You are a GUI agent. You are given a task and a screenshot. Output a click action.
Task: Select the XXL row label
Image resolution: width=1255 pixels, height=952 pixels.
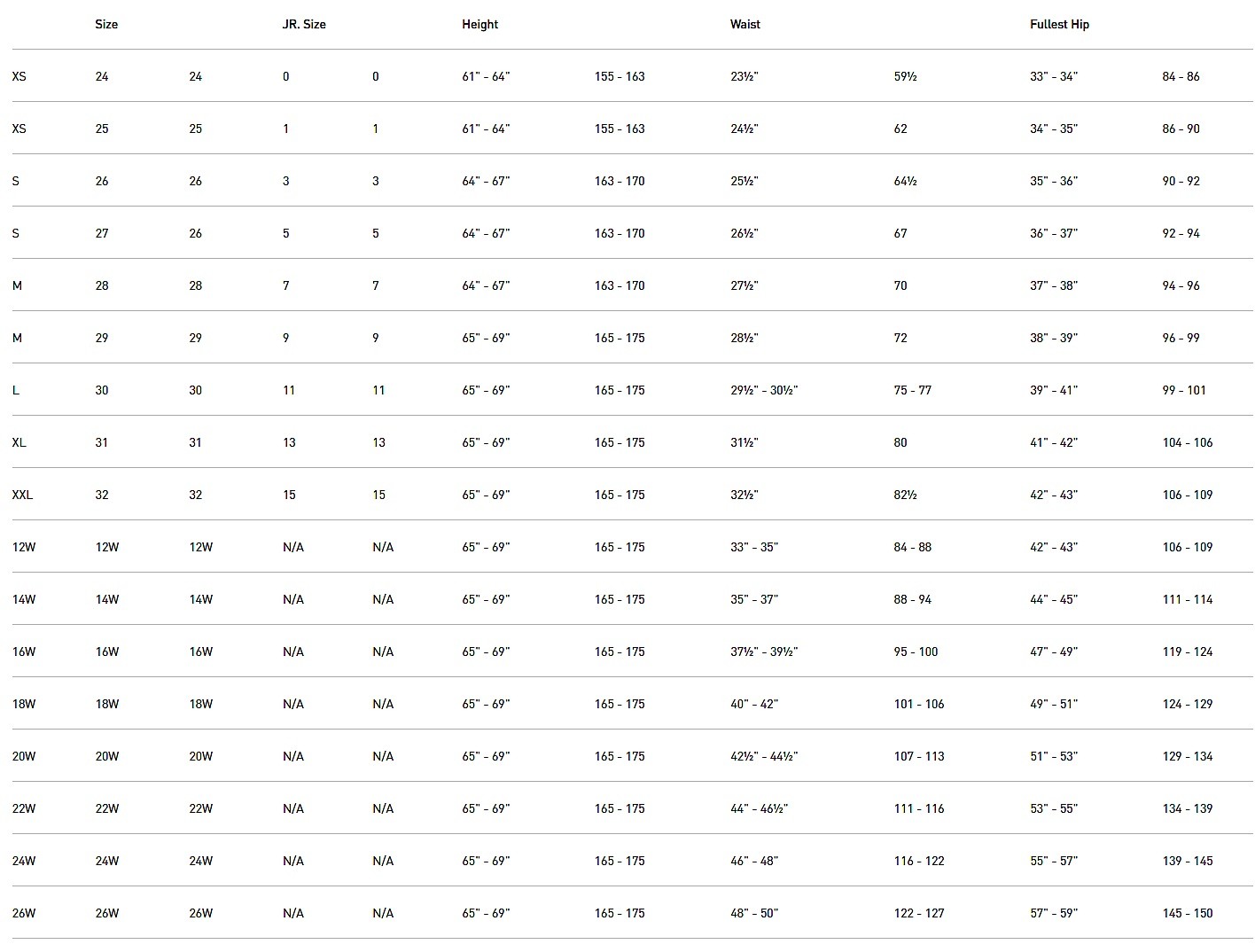pos(22,495)
